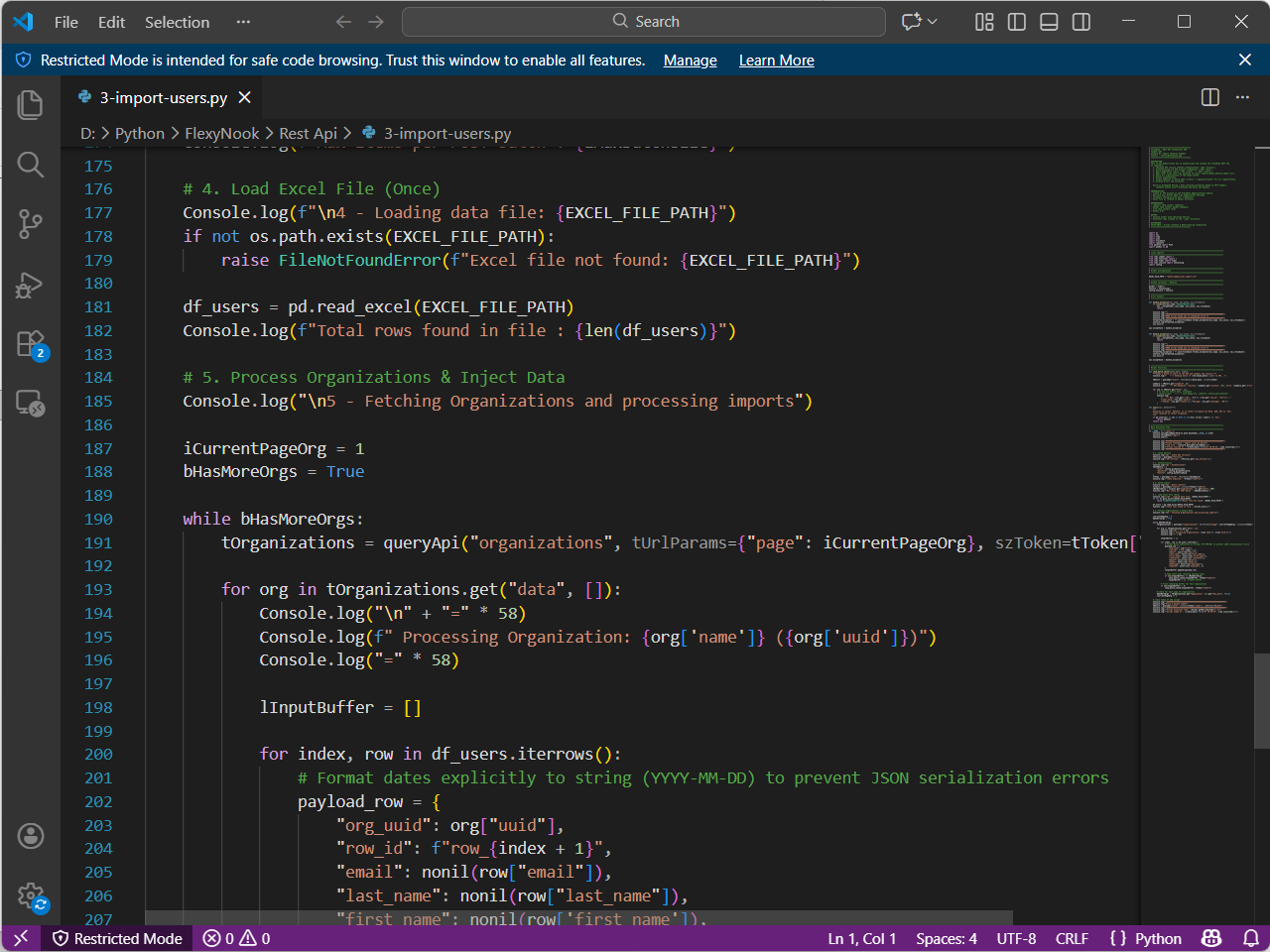Open the Extensions view with badge 2
This screenshot has height=952, width=1270.
click(31, 344)
